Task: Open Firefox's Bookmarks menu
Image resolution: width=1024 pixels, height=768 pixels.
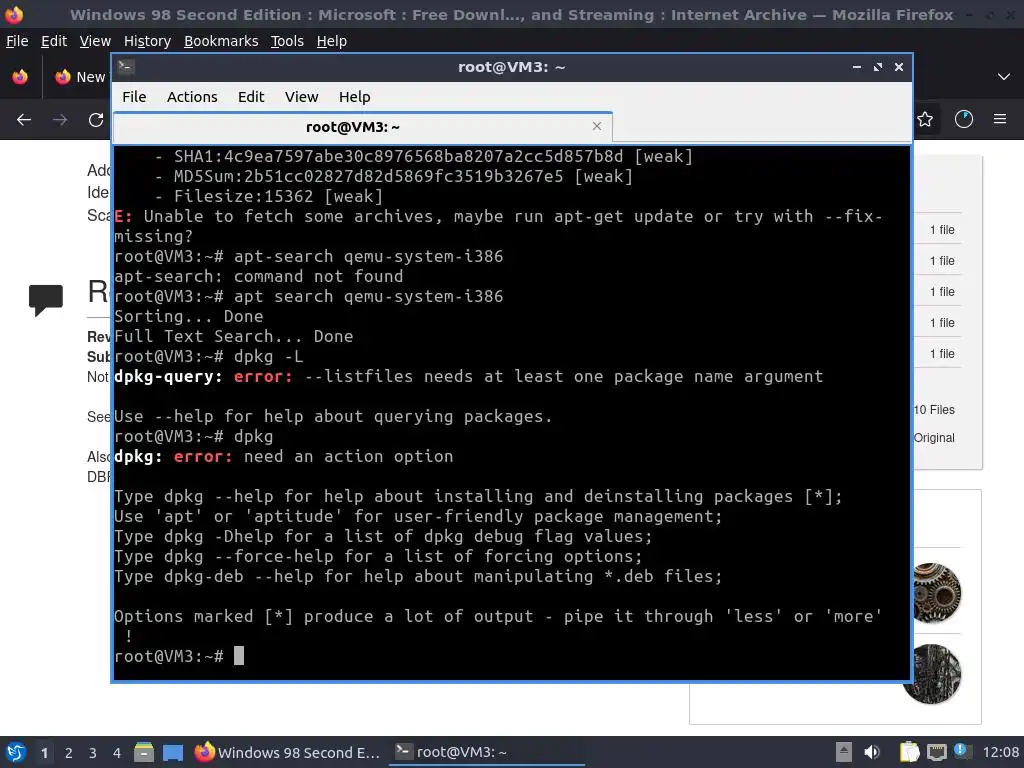Action: click(x=221, y=41)
